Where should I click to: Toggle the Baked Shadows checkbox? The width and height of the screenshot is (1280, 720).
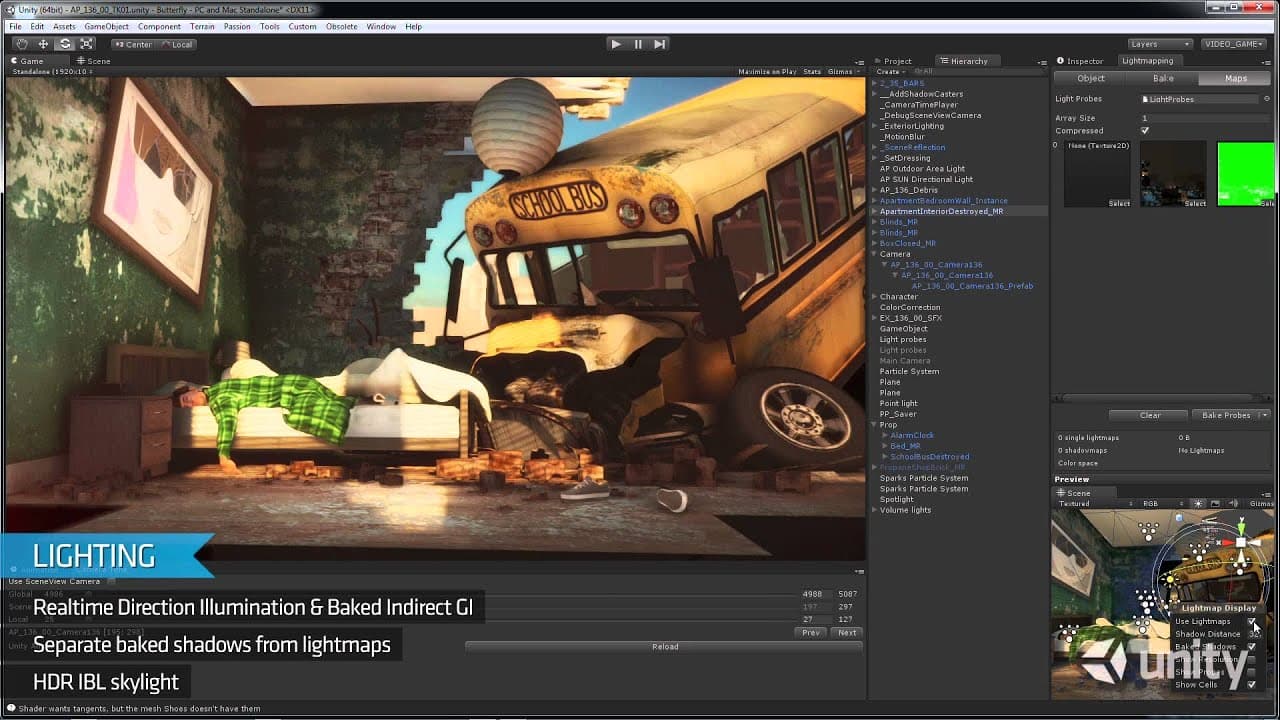click(x=1252, y=647)
